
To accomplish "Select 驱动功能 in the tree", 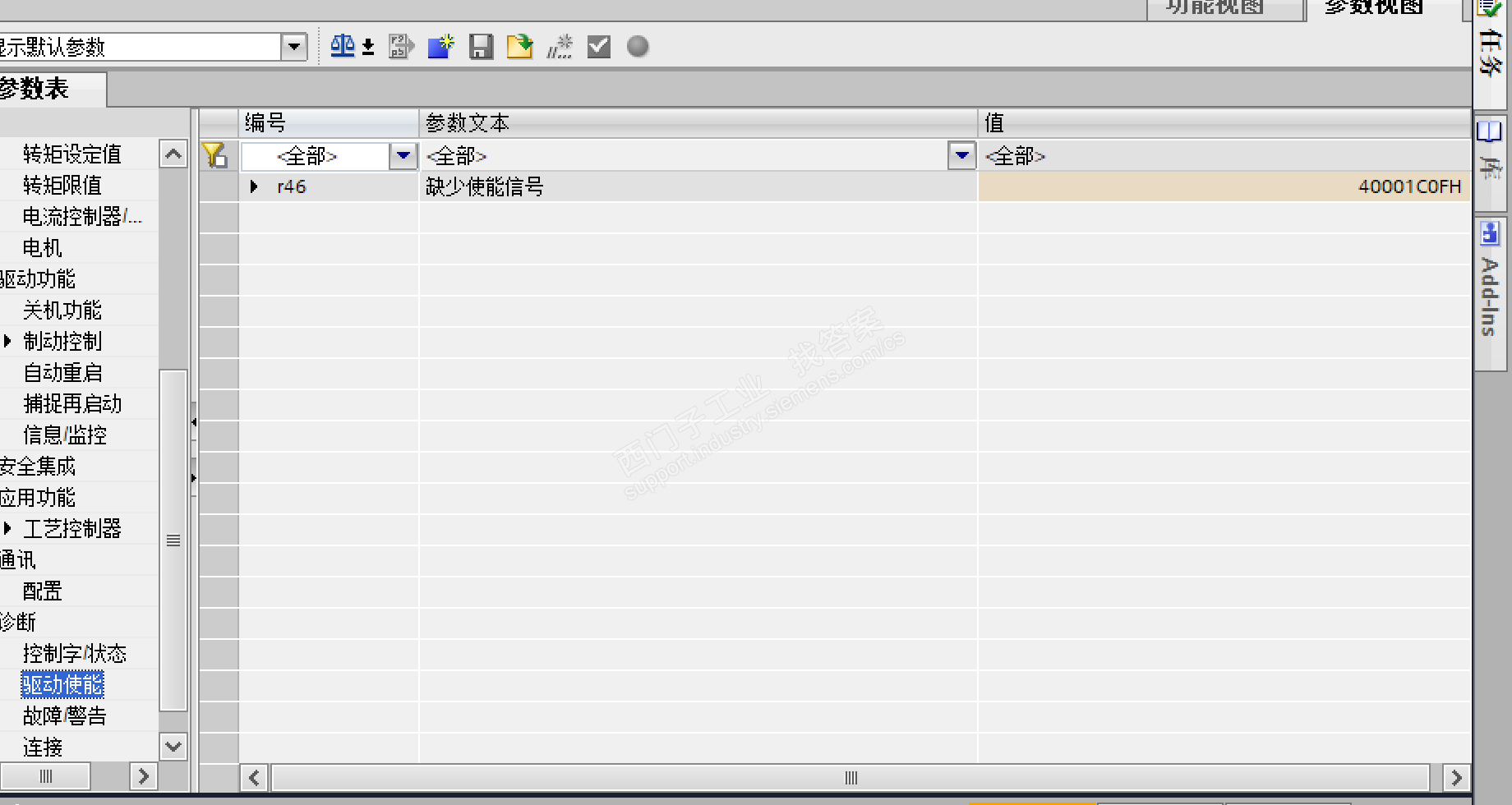I will click(x=38, y=278).
